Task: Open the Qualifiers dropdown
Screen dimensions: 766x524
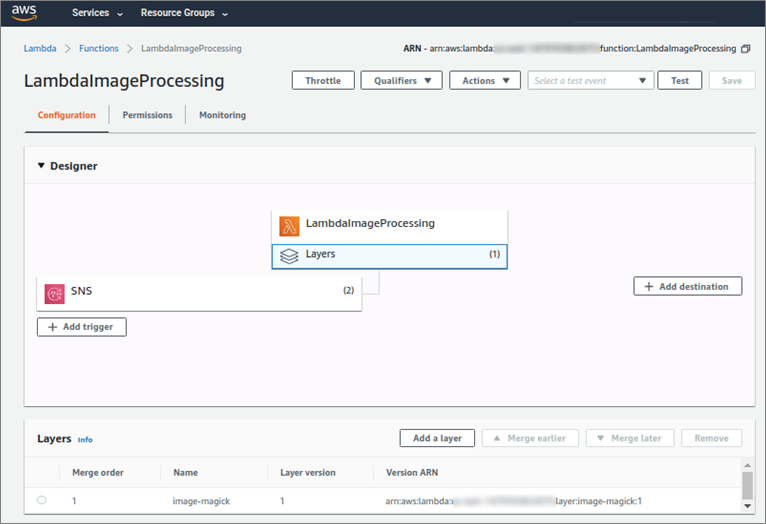Action: (x=402, y=81)
